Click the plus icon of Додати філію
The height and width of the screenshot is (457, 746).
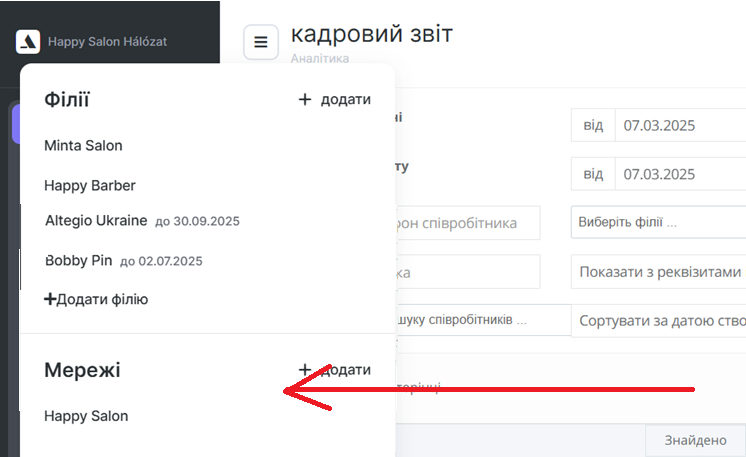tap(50, 299)
